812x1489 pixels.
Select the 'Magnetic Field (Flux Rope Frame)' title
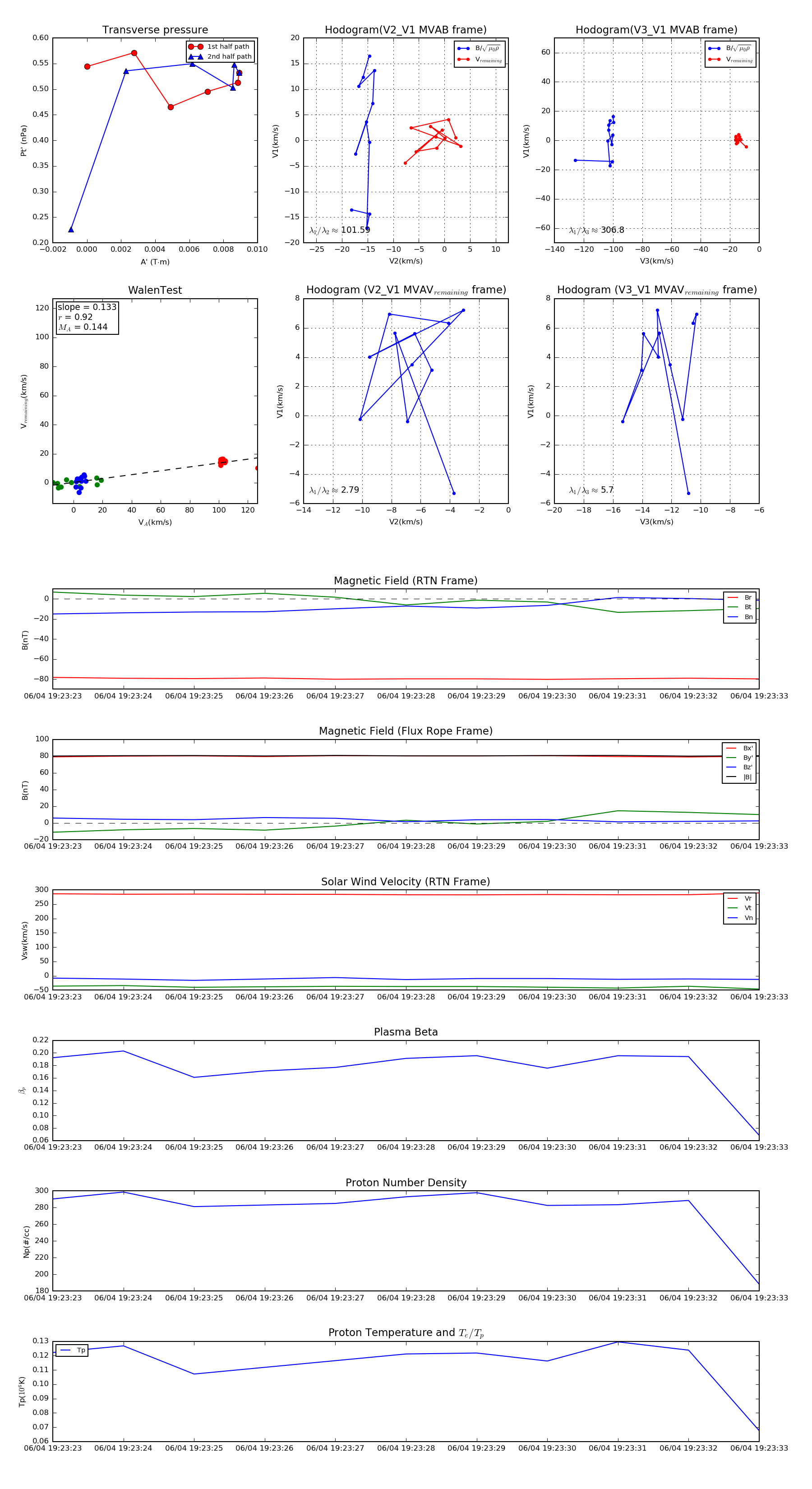pos(406,731)
